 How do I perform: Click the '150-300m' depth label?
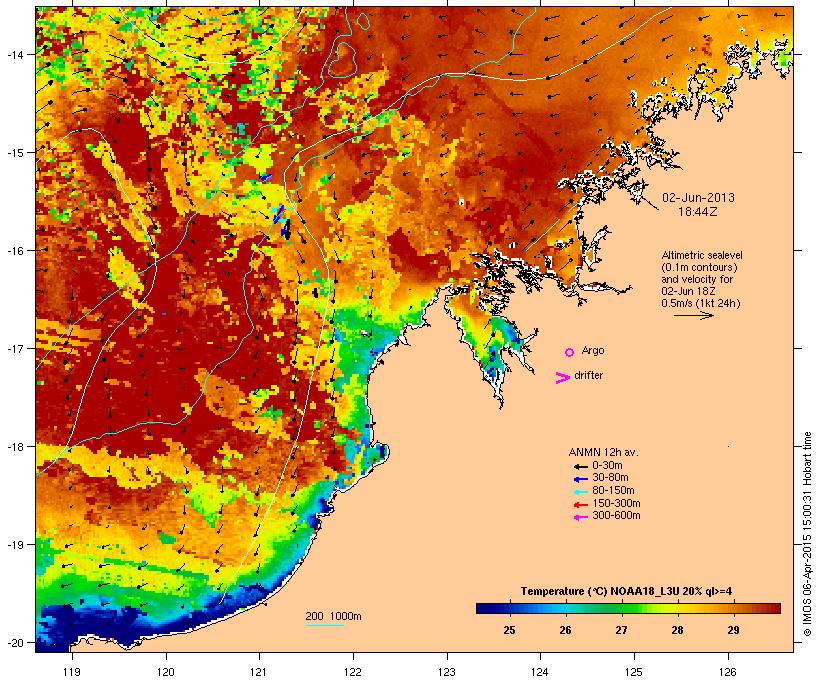pos(616,503)
